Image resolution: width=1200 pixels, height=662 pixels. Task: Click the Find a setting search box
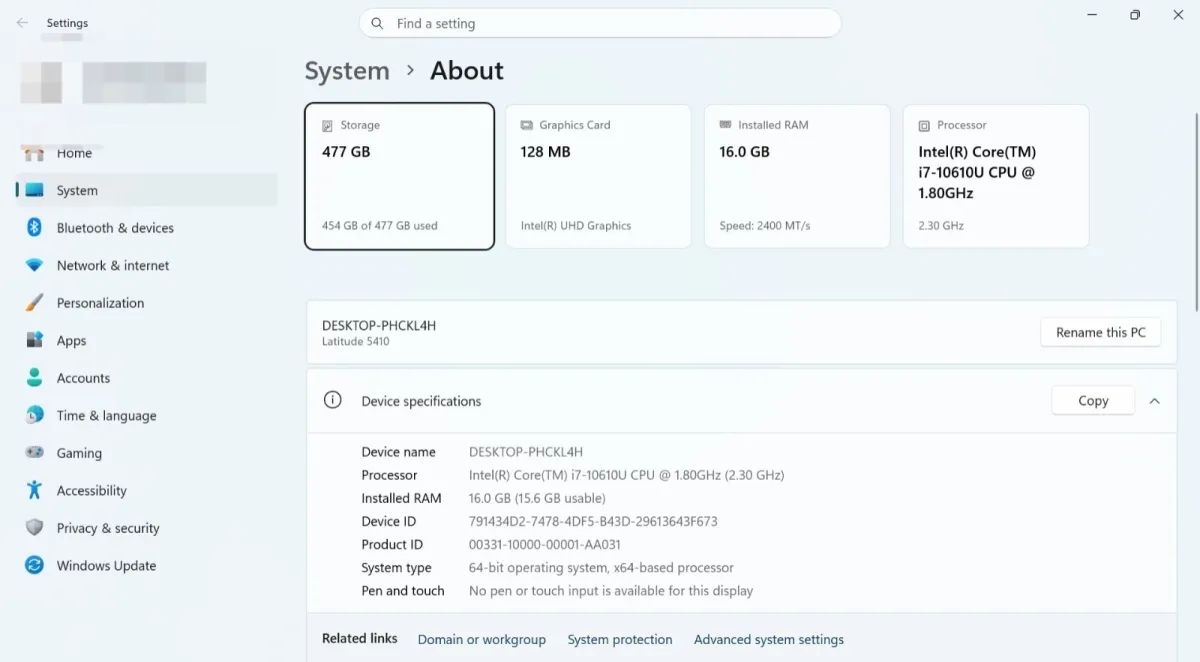tap(600, 23)
